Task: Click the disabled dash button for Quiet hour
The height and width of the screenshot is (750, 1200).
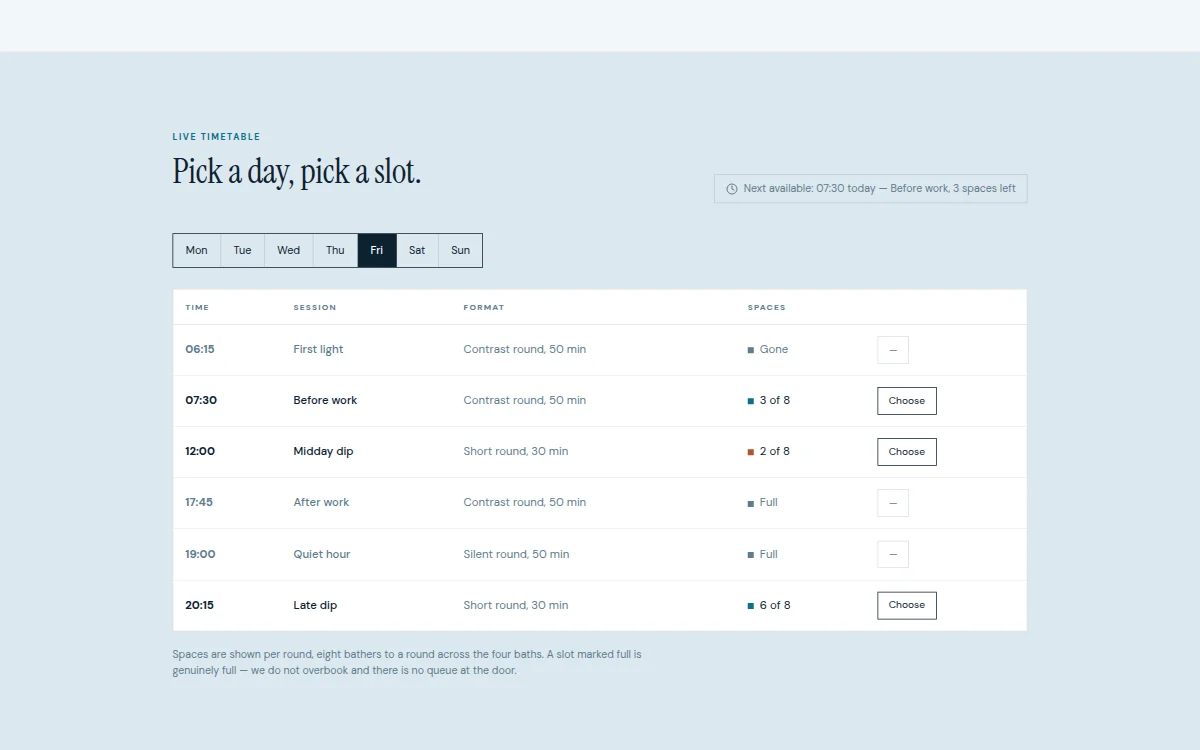Action: pos(893,554)
